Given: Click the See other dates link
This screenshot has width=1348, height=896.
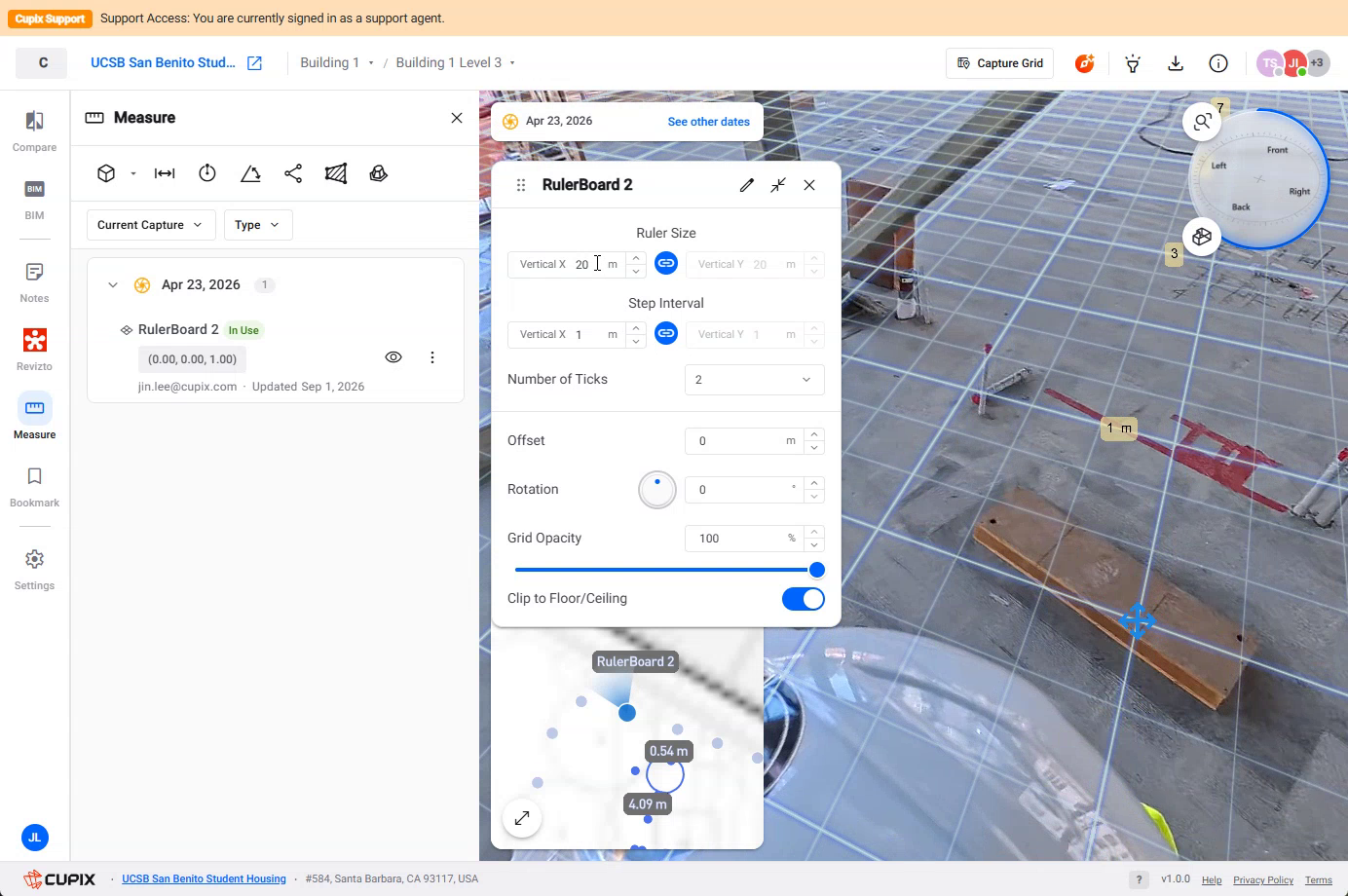Looking at the screenshot, I should pyautogui.click(x=709, y=122).
